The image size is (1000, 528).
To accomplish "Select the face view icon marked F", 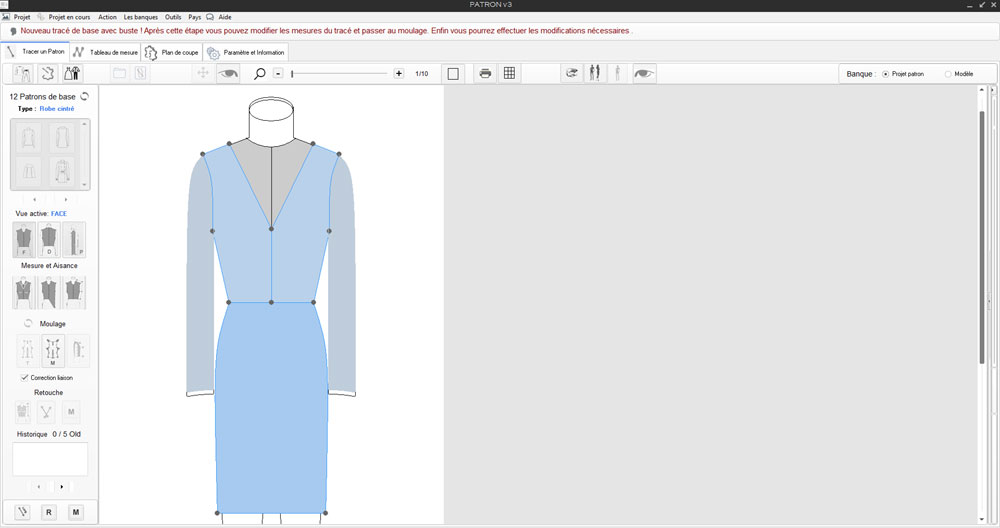I will 23,240.
